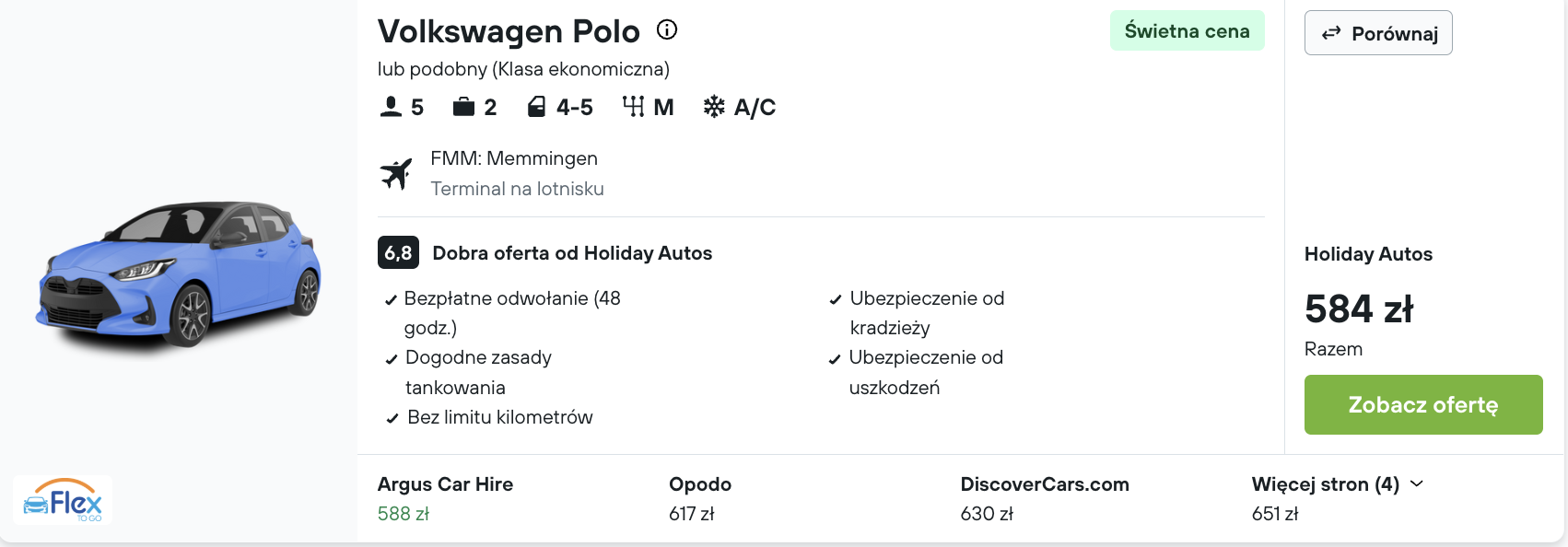Open the blue car thumbnail image
Image resolution: width=1568 pixels, height=547 pixels.
coord(179,273)
